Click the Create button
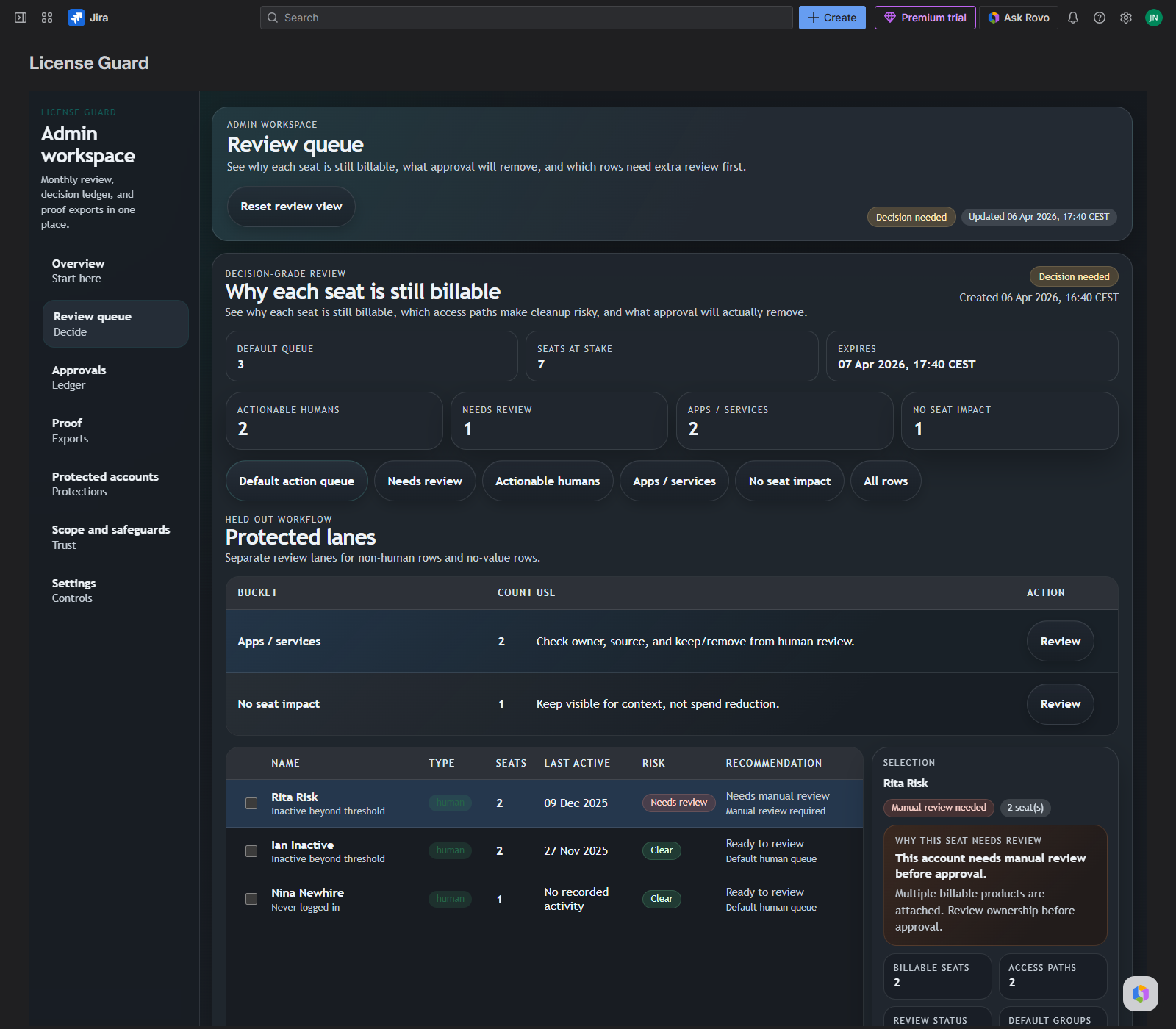 (x=831, y=17)
